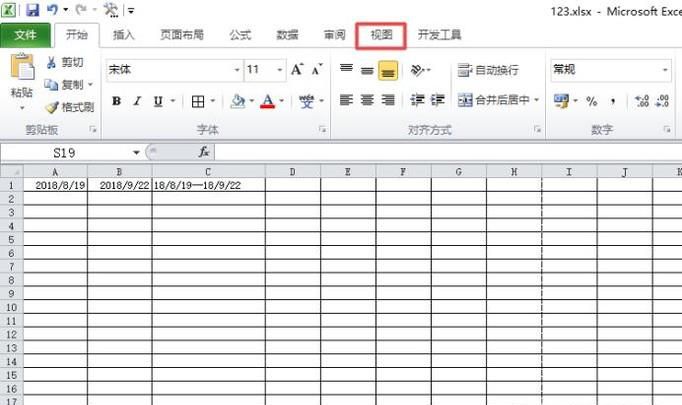Image resolution: width=682 pixels, height=405 pixels.
Task: Select cell B1 containing 2018/9/22
Action: pyautogui.click(x=120, y=185)
